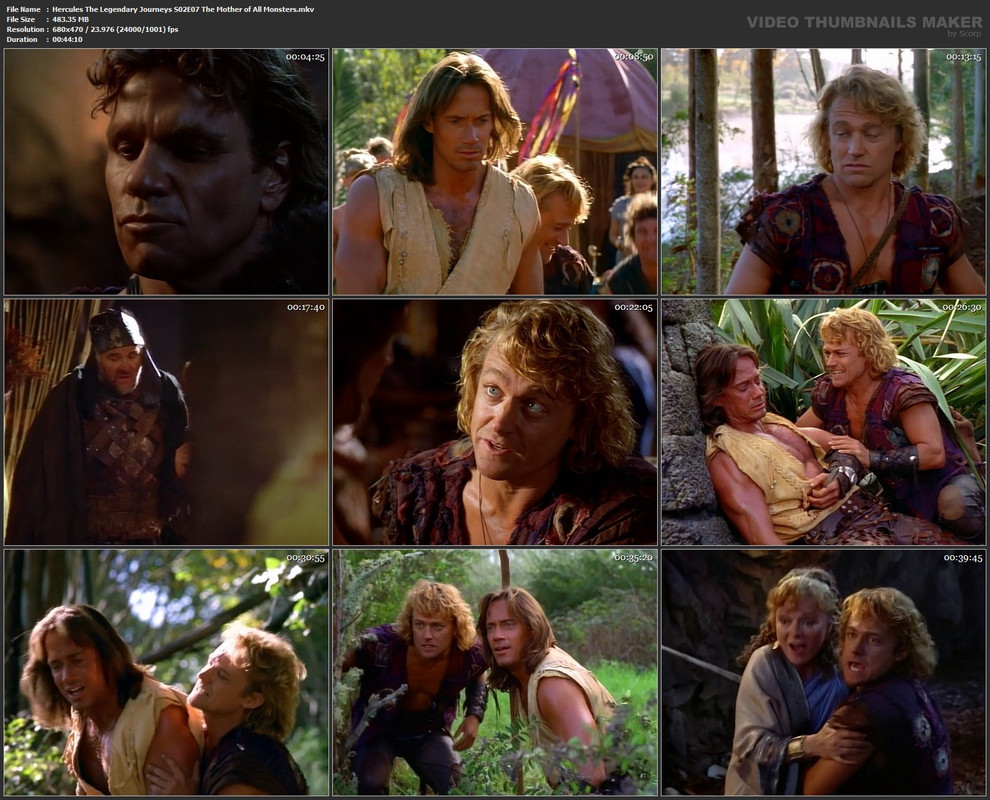Select the thumbnail at 00:08:50
Screen dimensions: 990x800
pyautogui.click(x=495, y=172)
